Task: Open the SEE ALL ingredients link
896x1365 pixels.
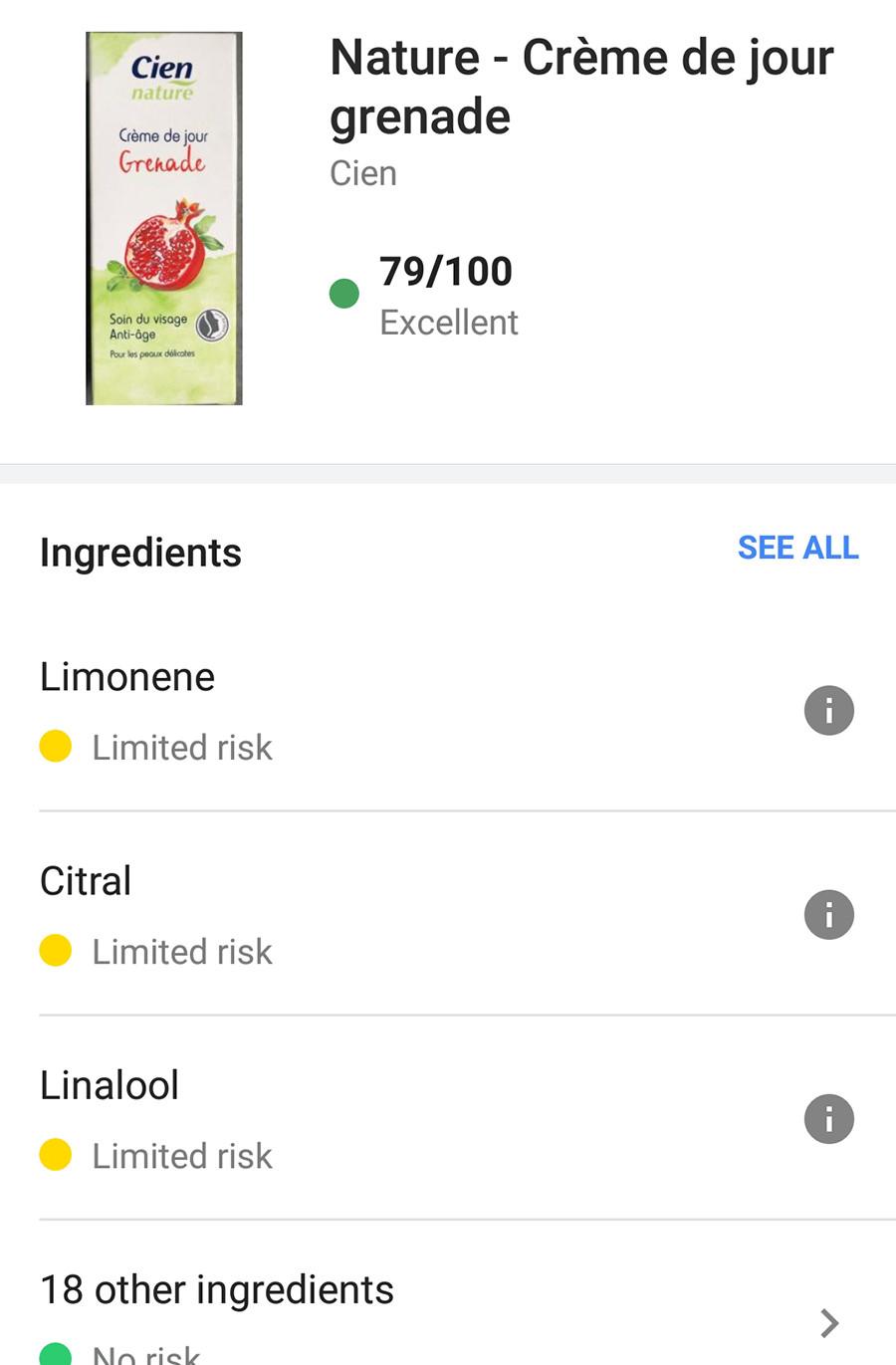Action: tap(797, 548)
